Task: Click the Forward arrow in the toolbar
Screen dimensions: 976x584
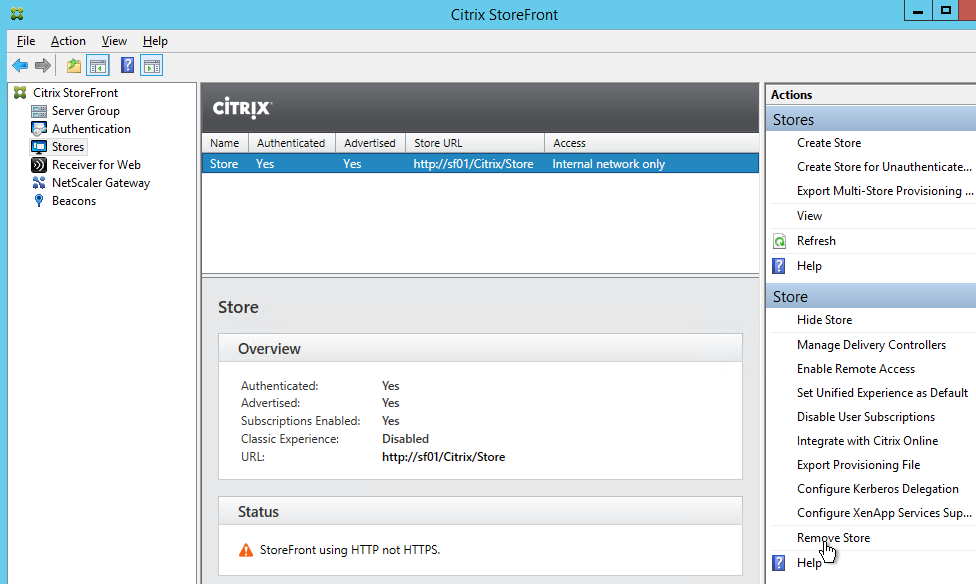Action: (43, 65)
